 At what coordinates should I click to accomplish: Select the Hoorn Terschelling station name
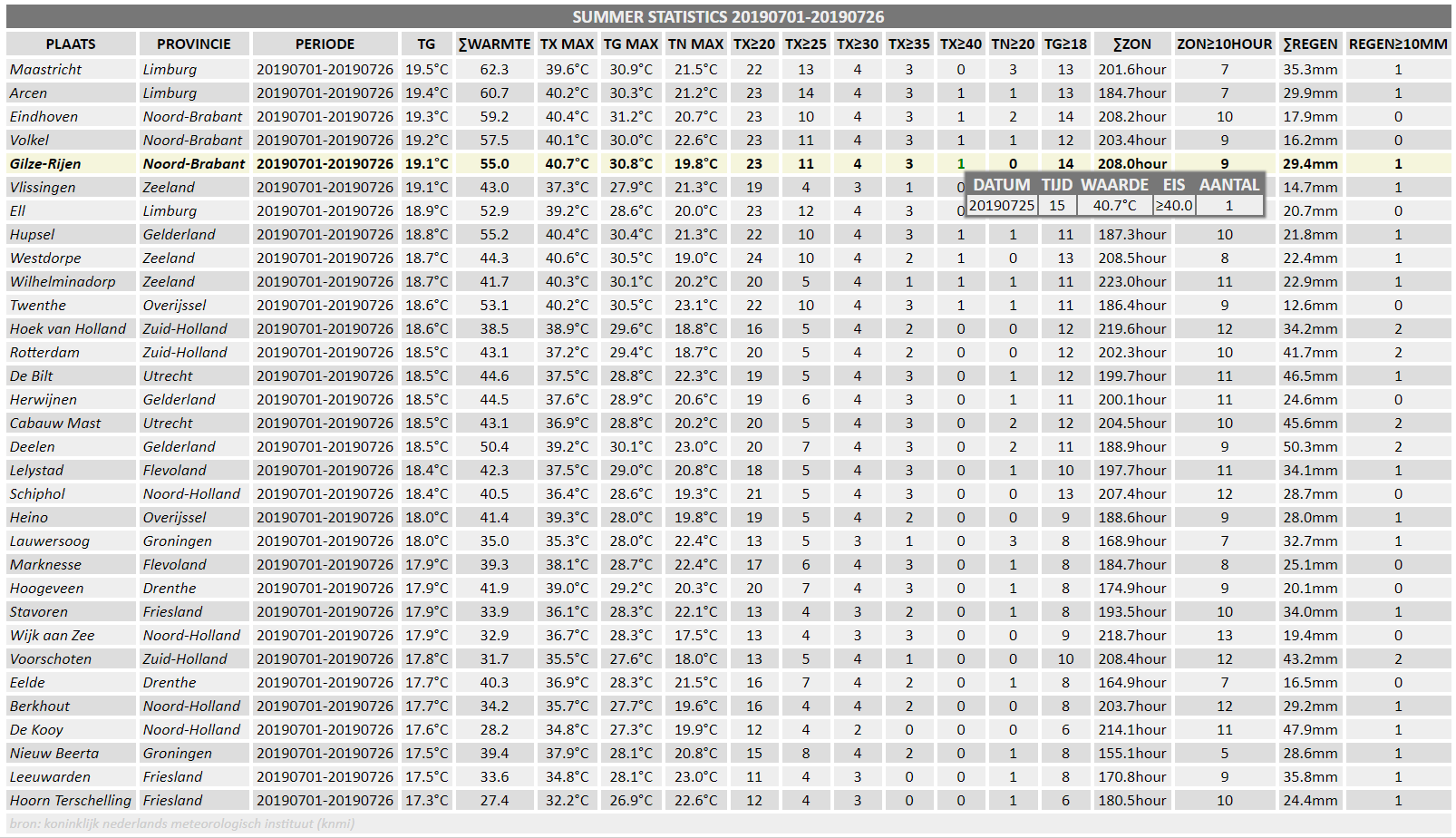click(x=71, y=800)
